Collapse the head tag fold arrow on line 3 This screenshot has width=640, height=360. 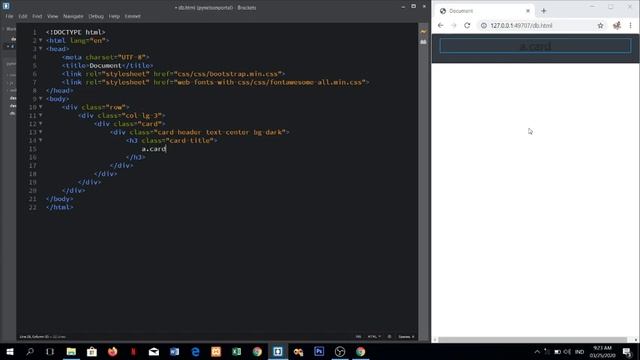[x=40, y=49]
